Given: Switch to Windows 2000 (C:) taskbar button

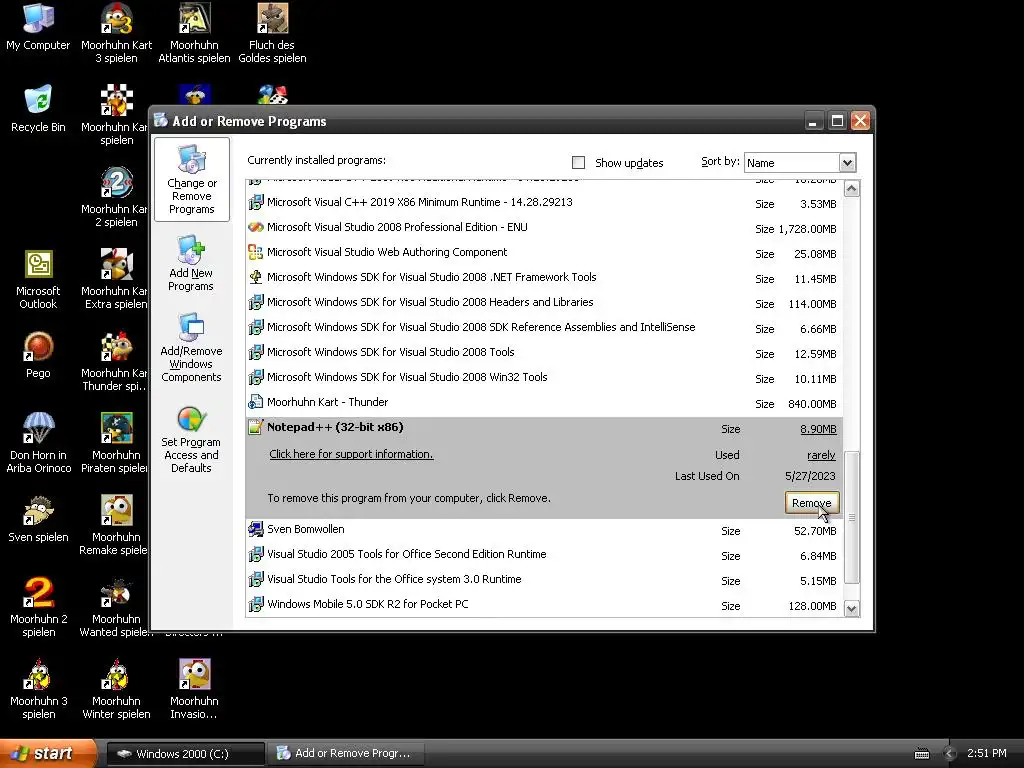Looking at the screenshot, I should (x=185, y=754).
